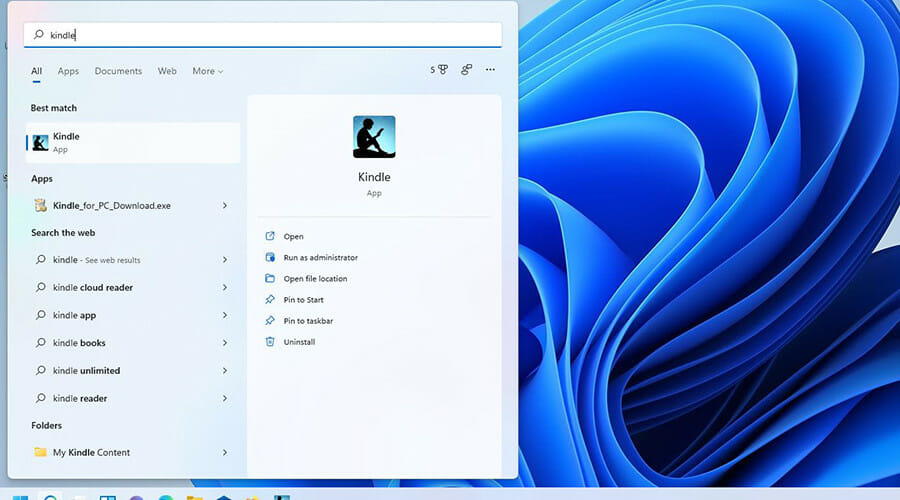Screen dimensions: 900x500
Task: Expand kindle reader suggestion arrow
Action: pos(224,398)
